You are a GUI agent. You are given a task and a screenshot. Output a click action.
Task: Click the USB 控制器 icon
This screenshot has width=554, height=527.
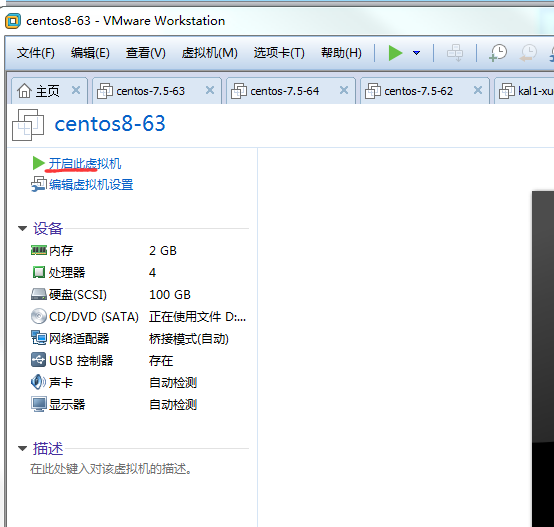pos(39,360)
